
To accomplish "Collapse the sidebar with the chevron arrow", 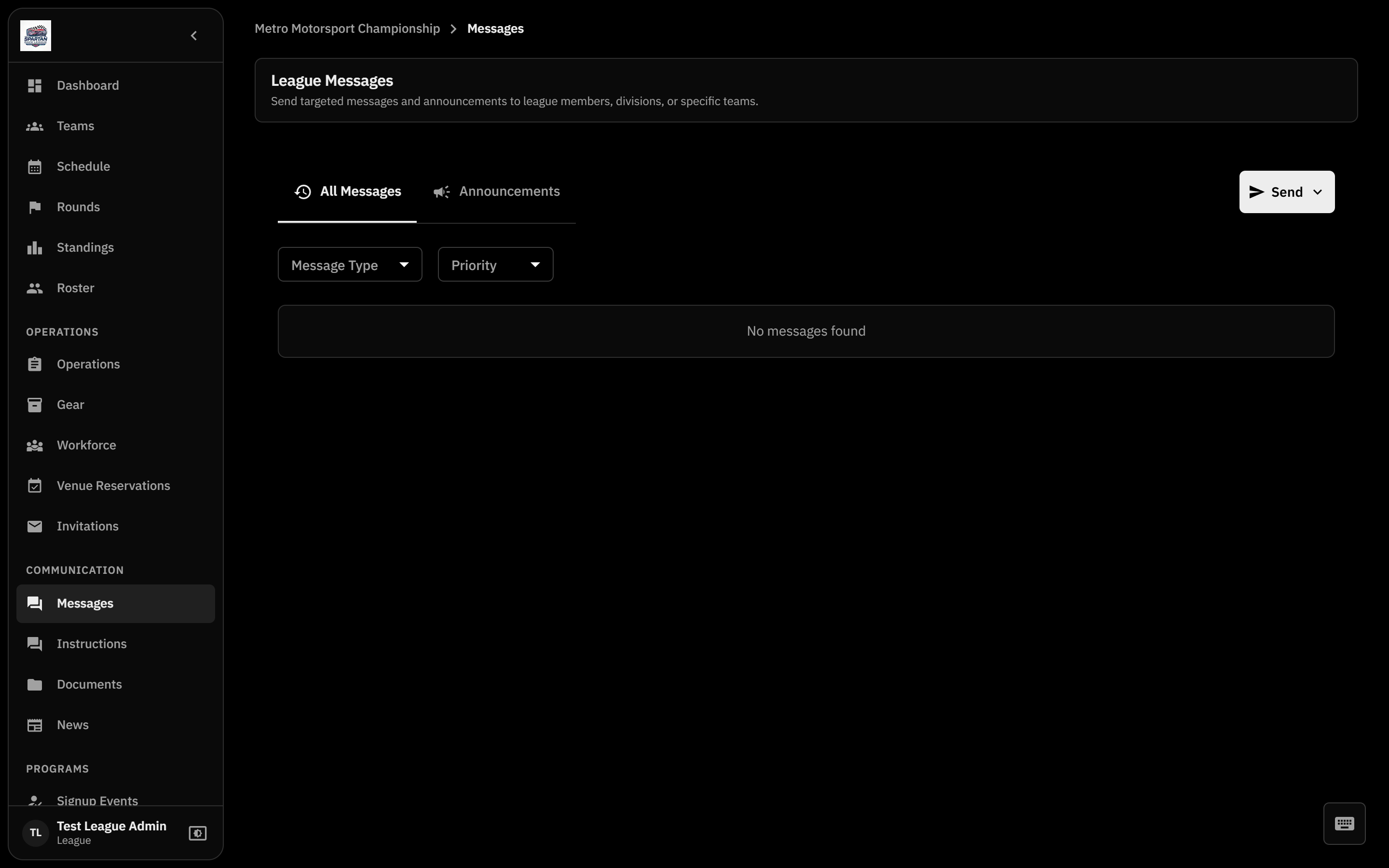I will point(193,36).
